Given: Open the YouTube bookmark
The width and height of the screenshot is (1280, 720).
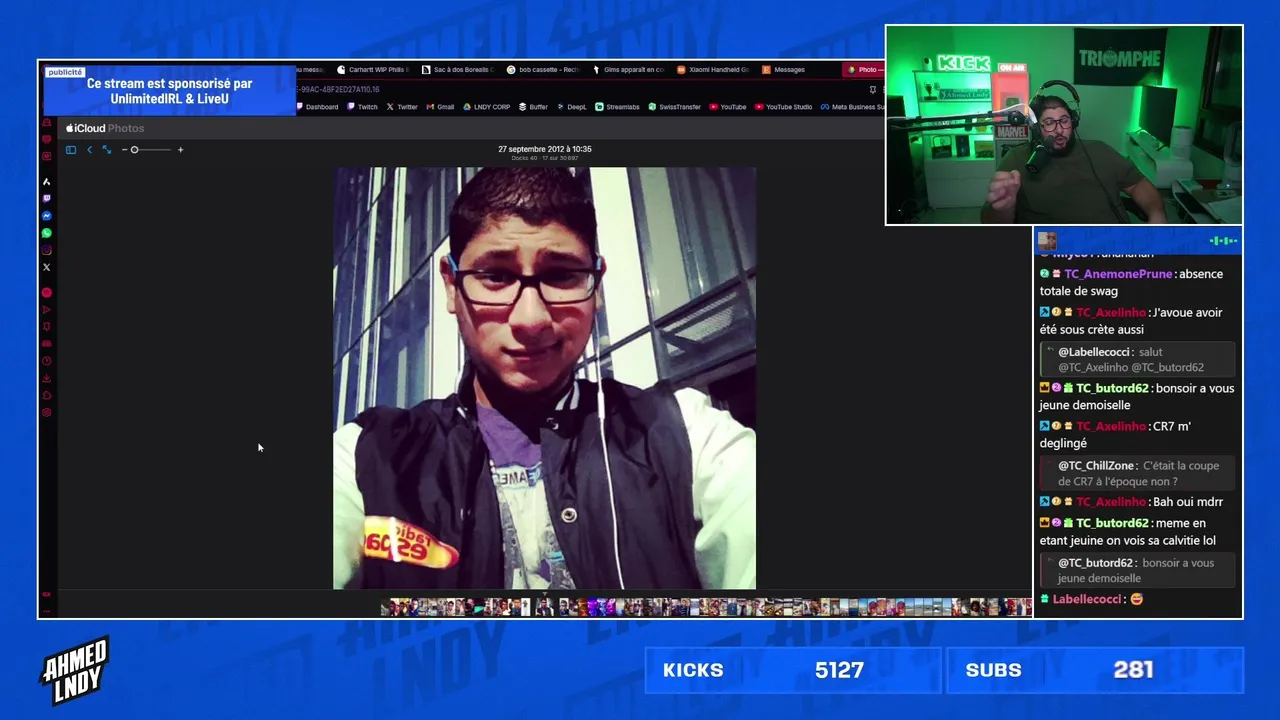Looking at the screenshot, I should pyautogui.click(x=728, y=107).
